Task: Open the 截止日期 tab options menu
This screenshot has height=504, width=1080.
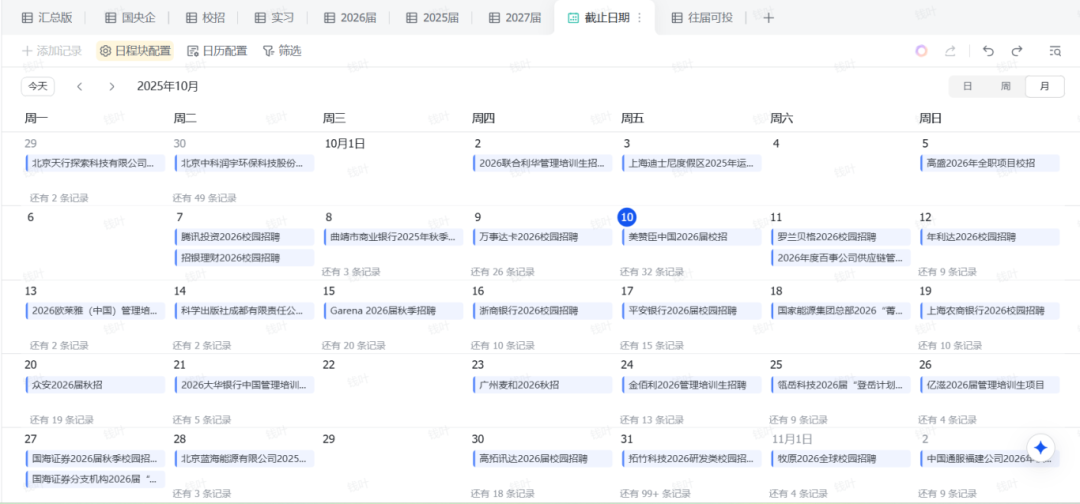Action: [640, 18]
